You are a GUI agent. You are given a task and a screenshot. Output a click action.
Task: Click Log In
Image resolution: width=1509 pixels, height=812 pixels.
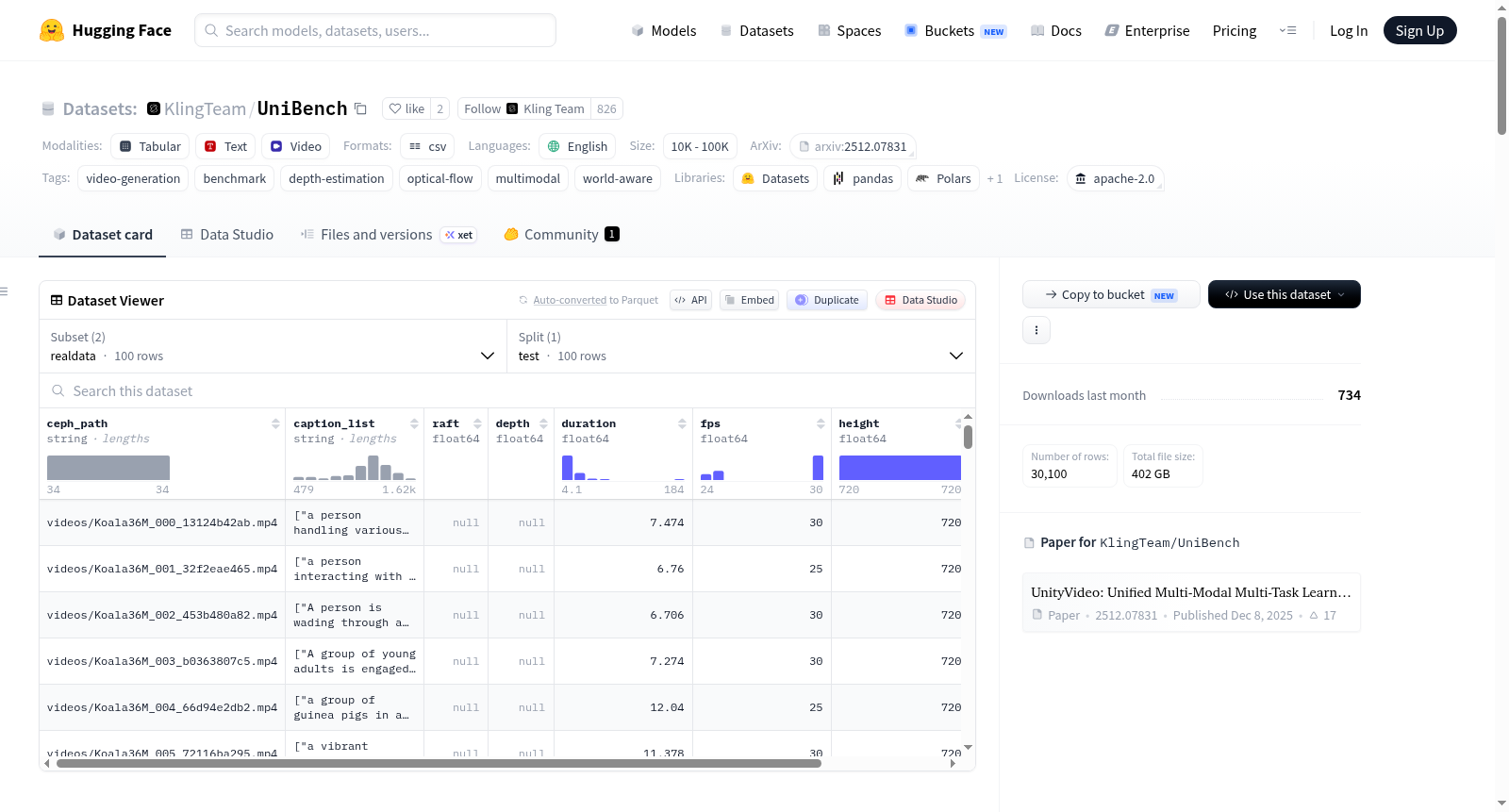tap(1349, 30)
